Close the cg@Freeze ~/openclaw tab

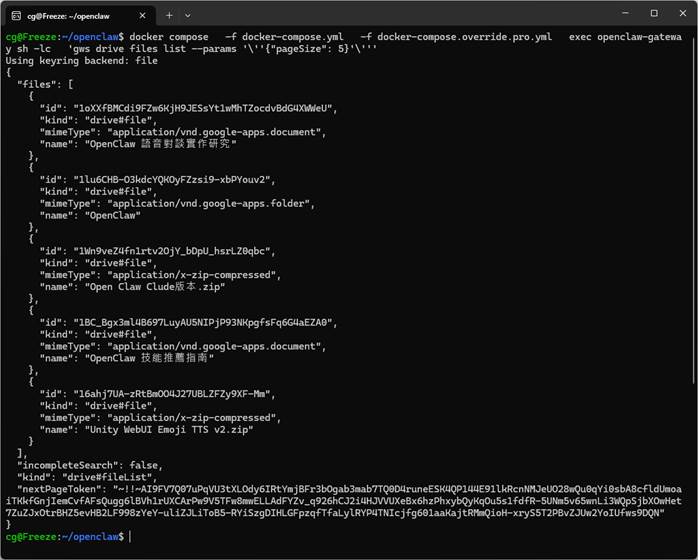point(143,15)
